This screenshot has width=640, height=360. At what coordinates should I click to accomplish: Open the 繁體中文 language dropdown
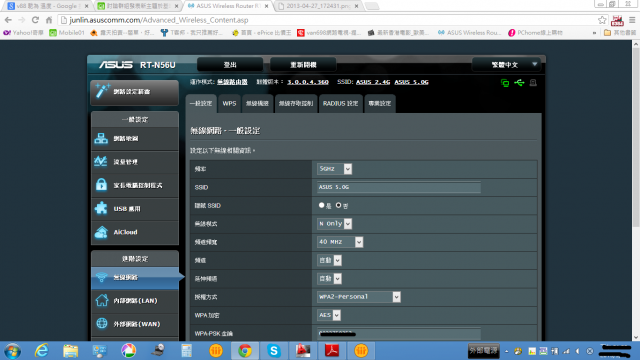pos(506,64)
